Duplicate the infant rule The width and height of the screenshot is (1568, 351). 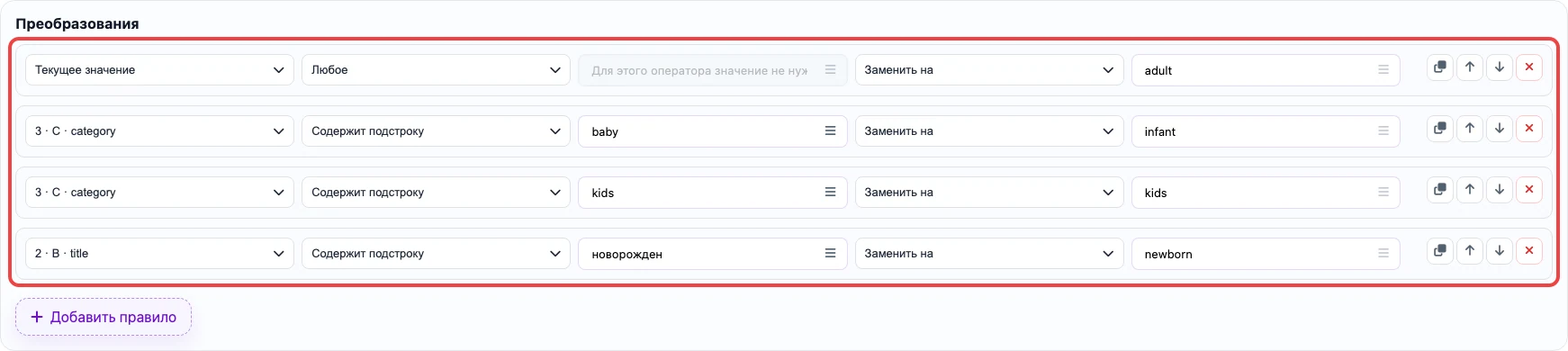click(x=1440, y=129)
